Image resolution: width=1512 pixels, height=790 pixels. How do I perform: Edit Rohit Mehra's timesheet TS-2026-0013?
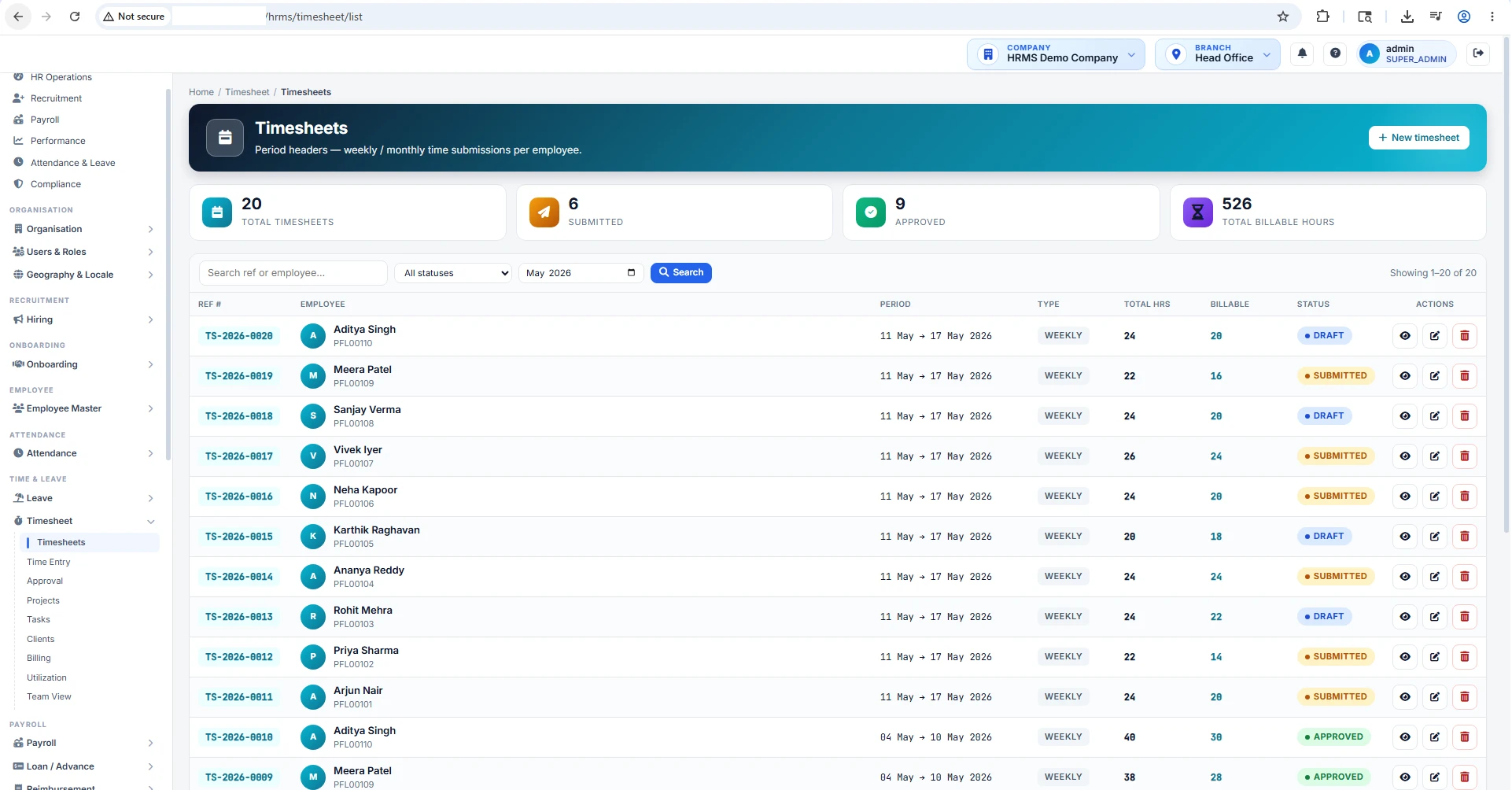1435,617
